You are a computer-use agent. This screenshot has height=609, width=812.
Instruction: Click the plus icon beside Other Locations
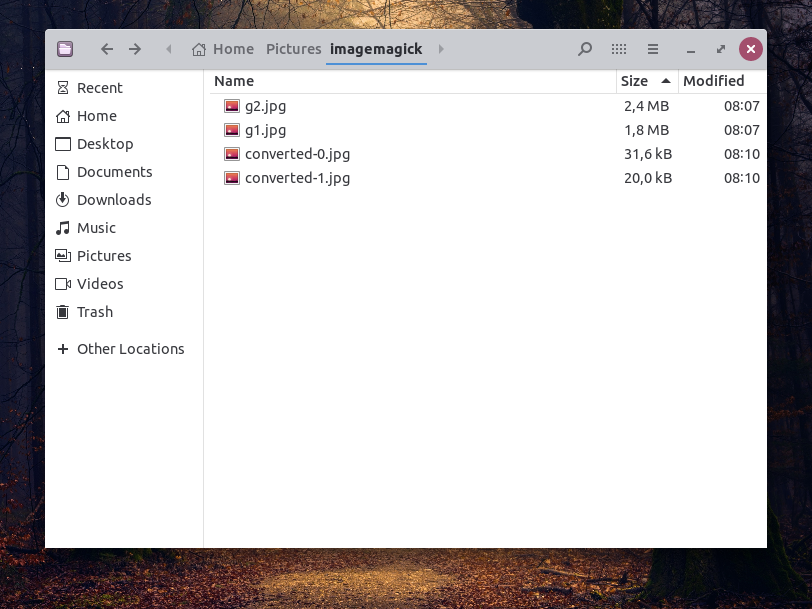click(x=63, y=349)
